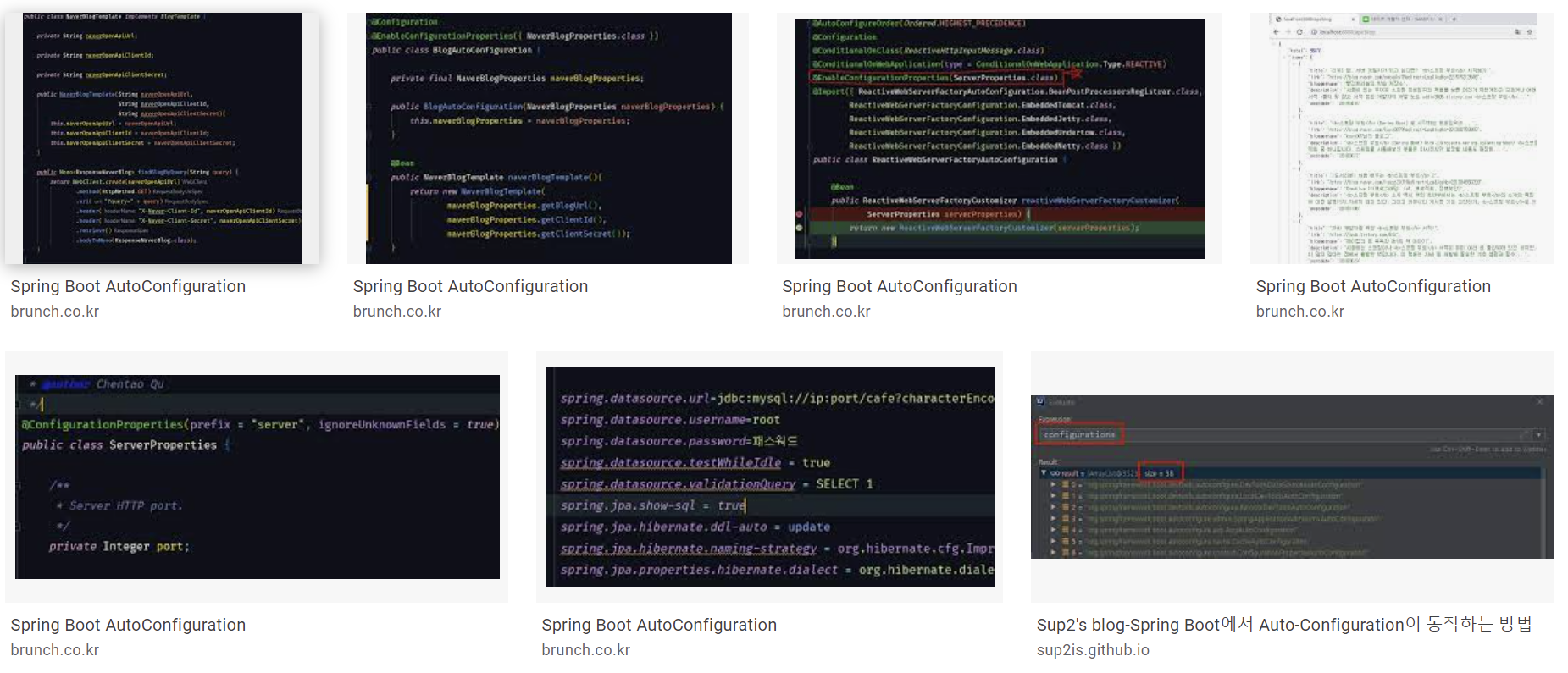Viewport: 1568px width, 673px height.
Task: Open the NaverBlogTemplate class code thumbnail
Action: (163, 138)
